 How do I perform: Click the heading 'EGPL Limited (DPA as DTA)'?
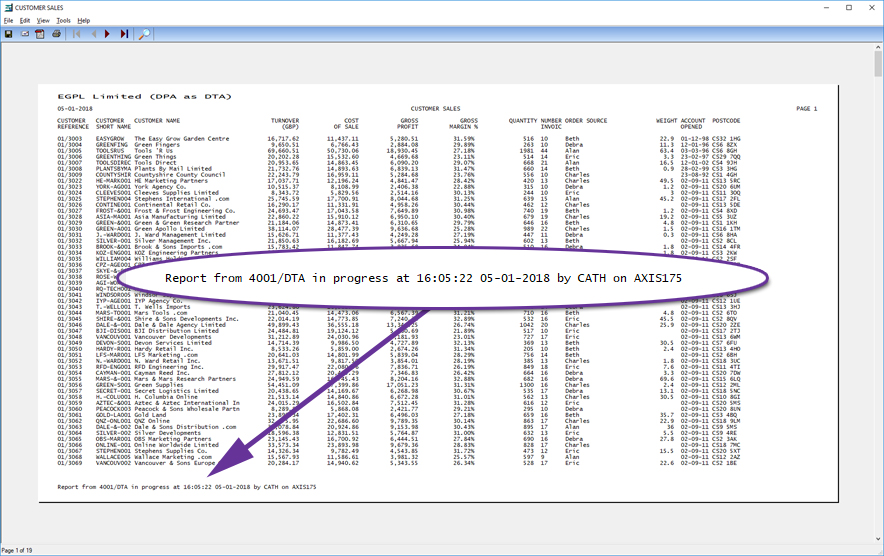[144, 96]
